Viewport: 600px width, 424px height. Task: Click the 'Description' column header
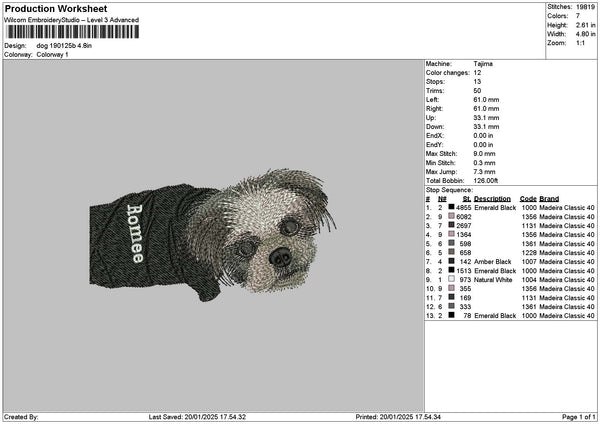(492, 199)
